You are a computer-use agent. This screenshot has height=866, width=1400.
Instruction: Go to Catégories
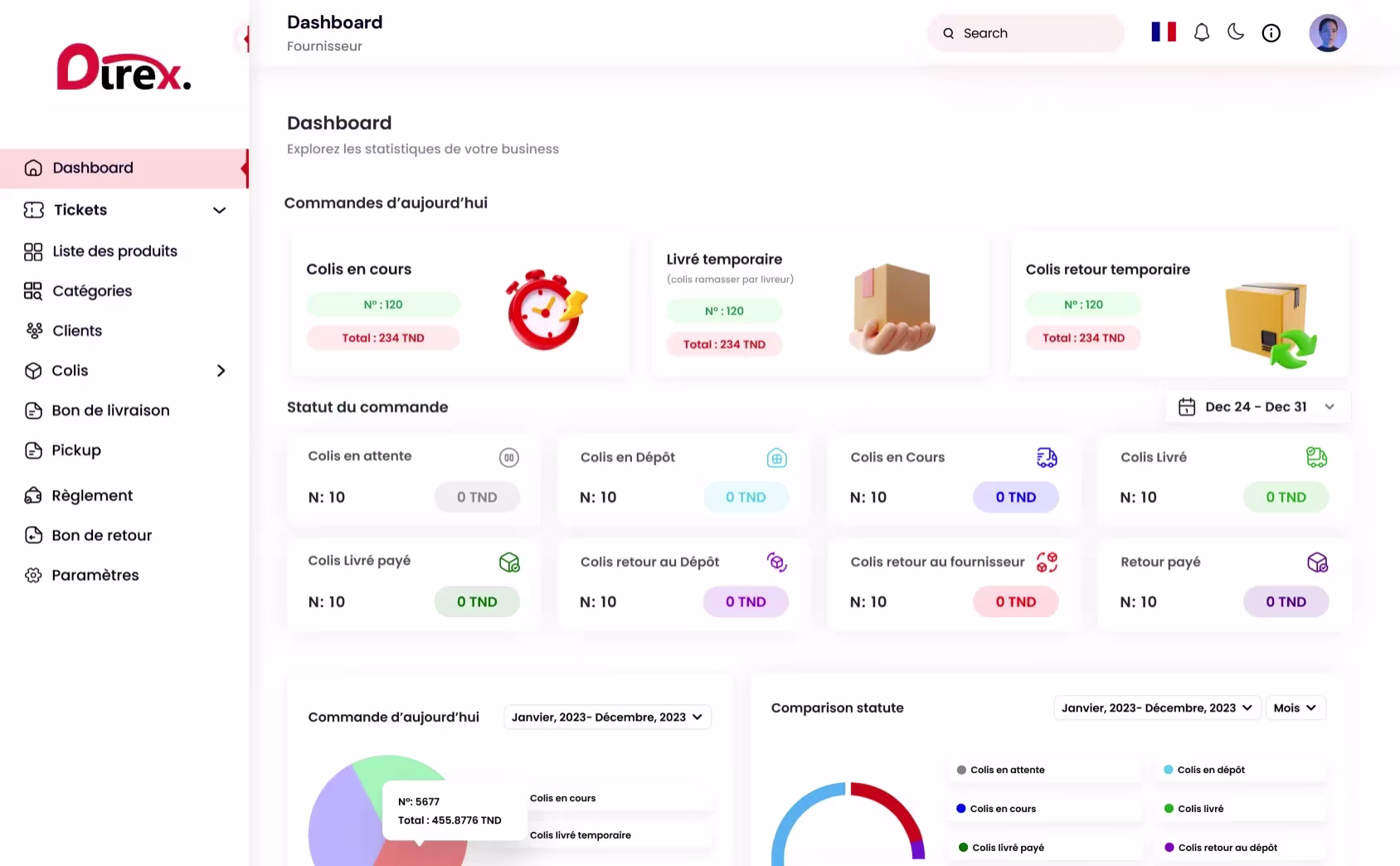pos(92,291)
